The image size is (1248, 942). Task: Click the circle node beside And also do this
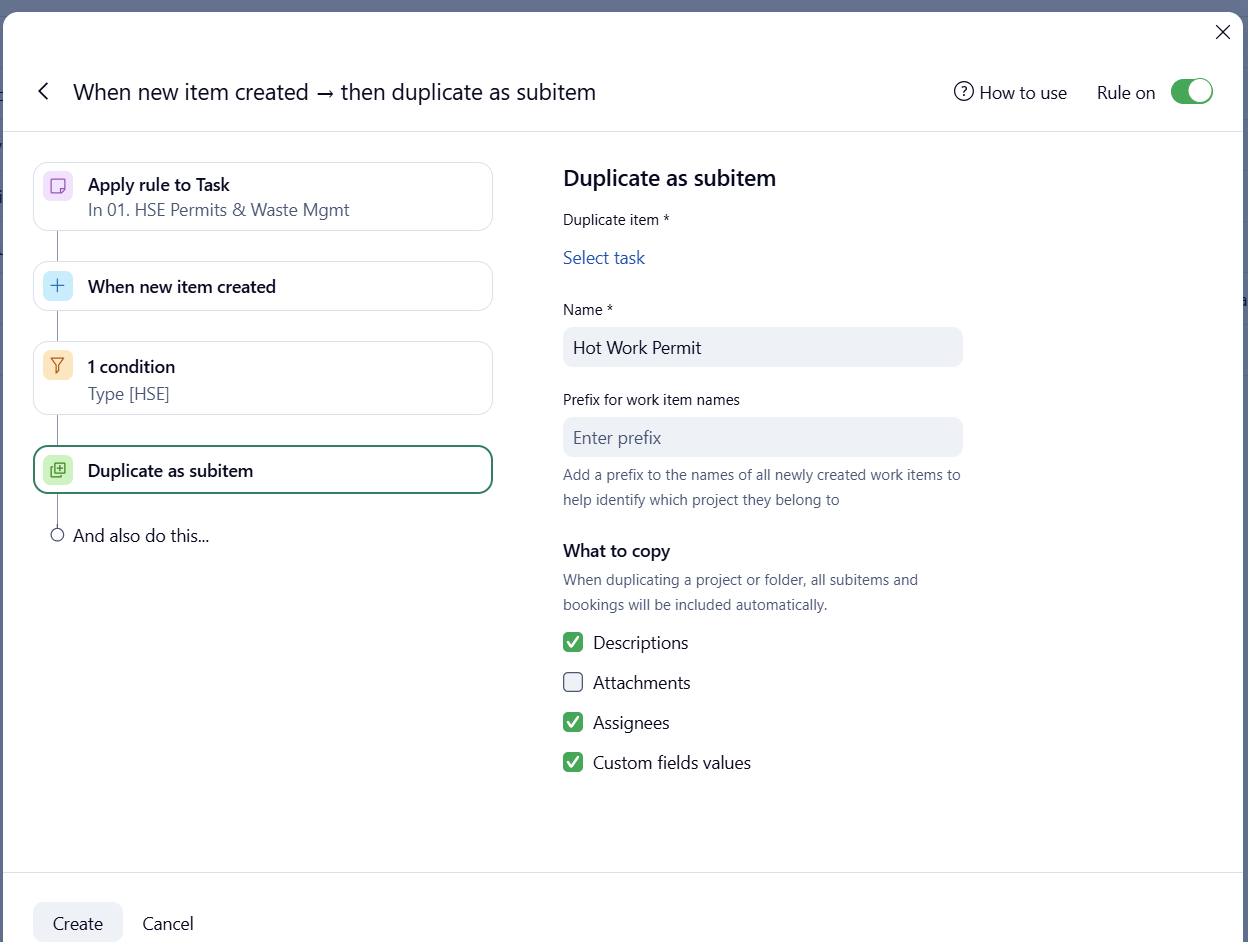point(57,535)
